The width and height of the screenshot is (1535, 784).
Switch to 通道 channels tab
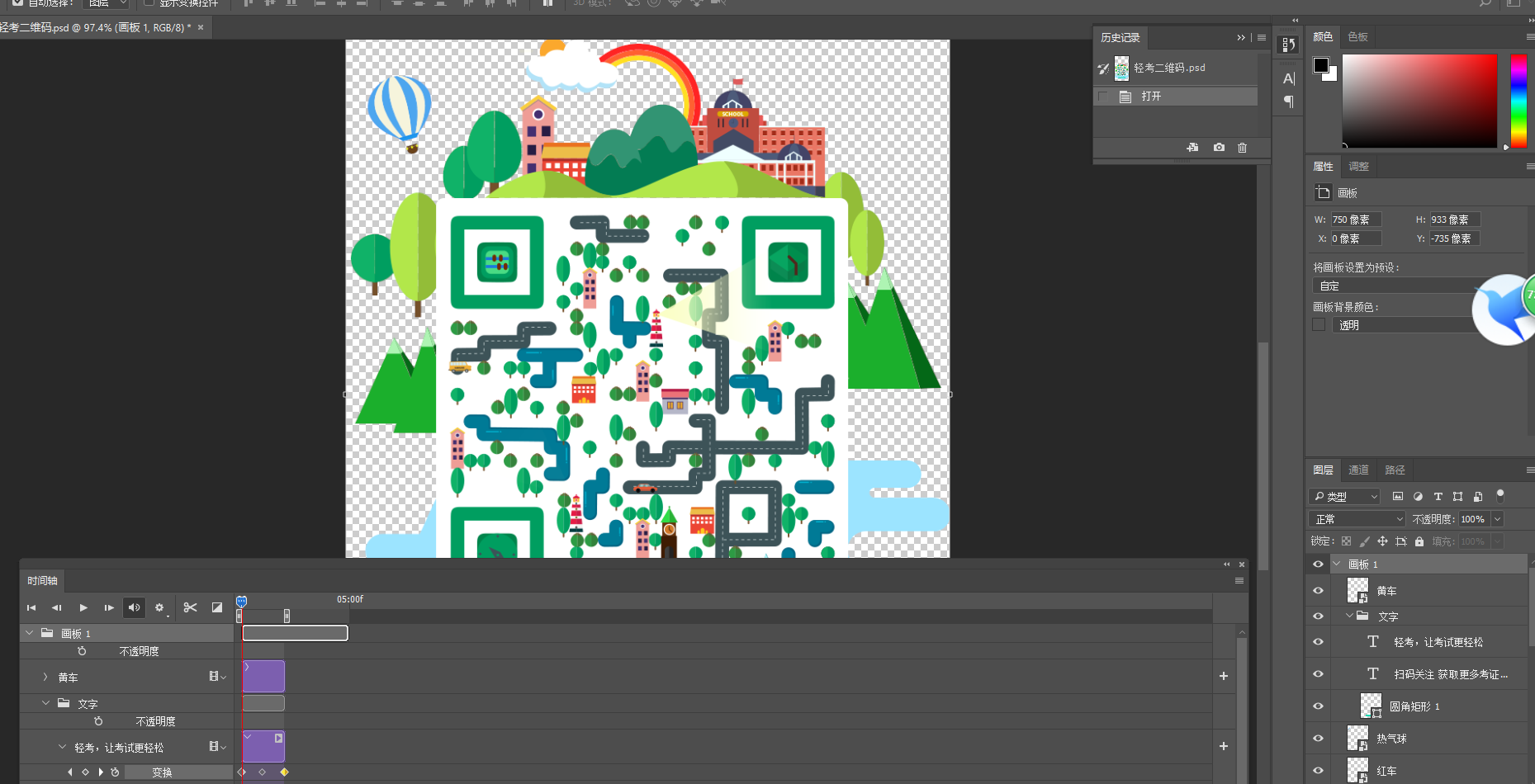pyautogui.click(x=1358, y=470)
